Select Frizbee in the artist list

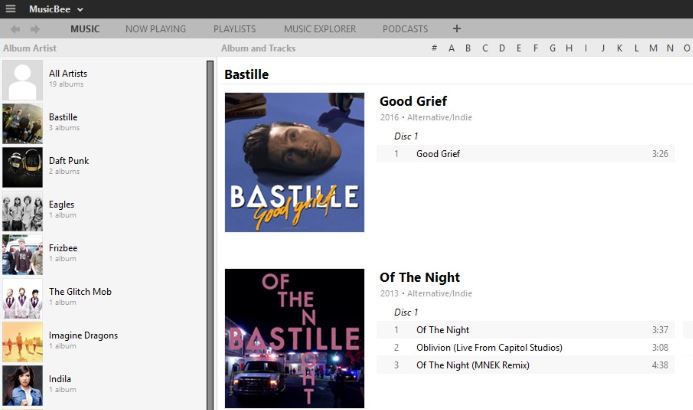(103, 254)
